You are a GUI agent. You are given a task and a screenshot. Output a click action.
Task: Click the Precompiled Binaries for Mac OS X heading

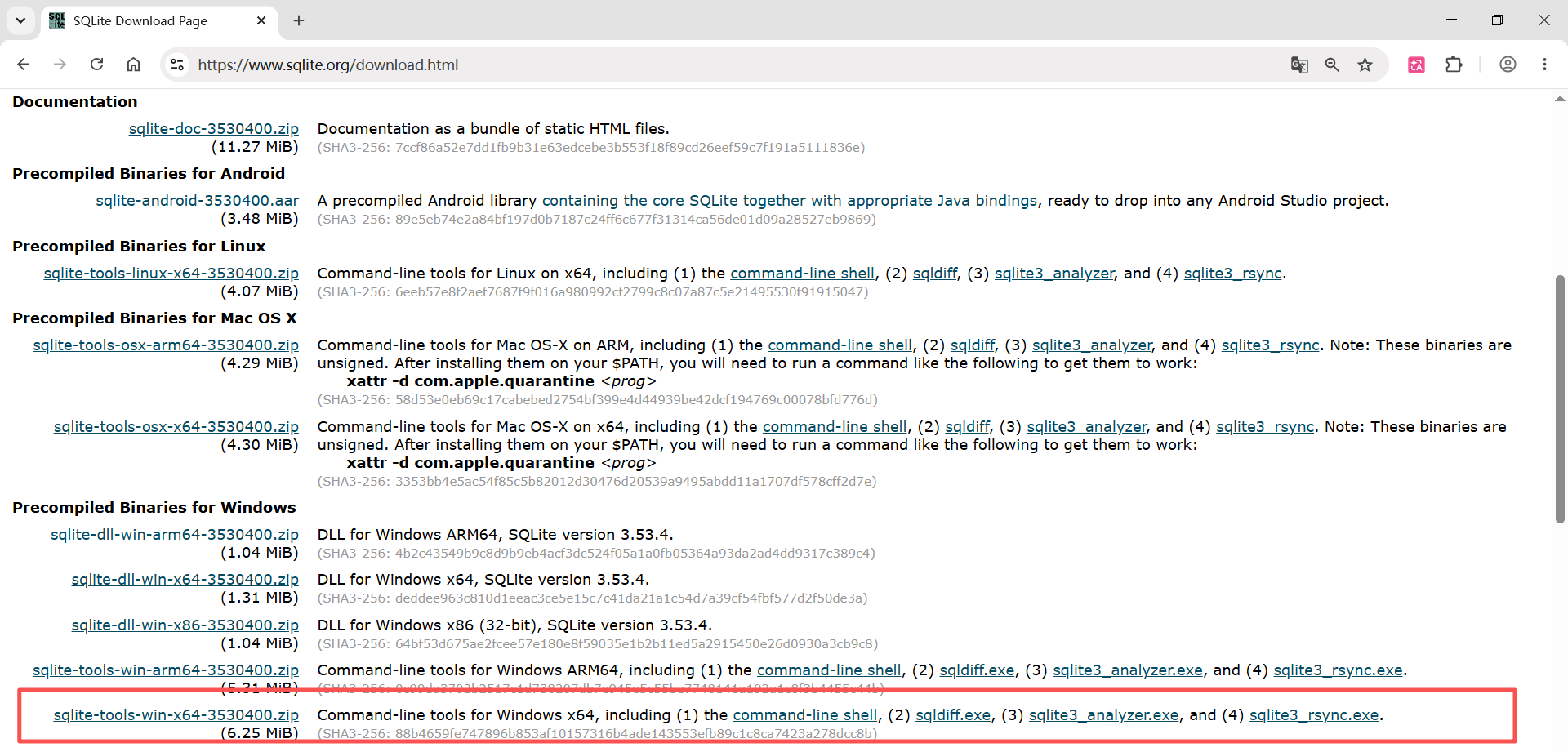(154, 318)
